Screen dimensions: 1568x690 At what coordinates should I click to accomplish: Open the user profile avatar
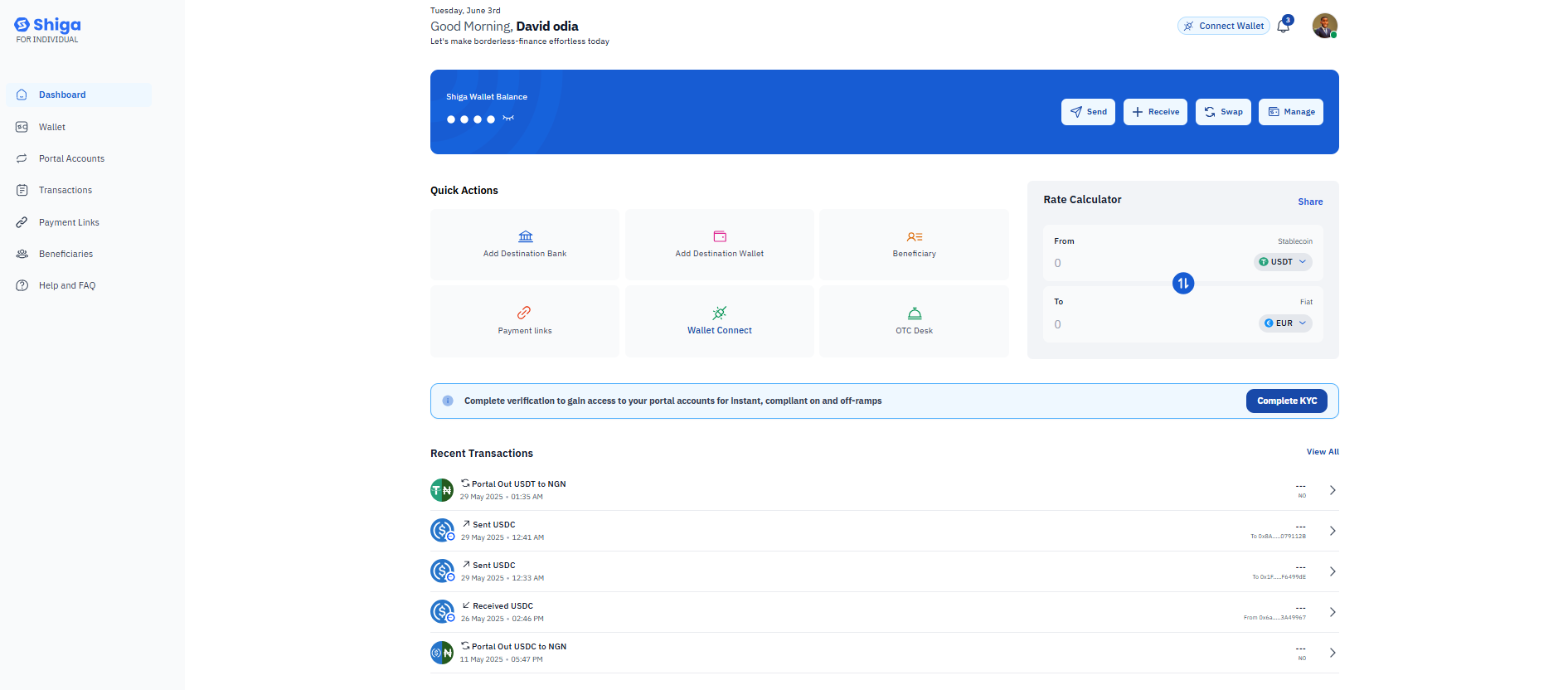pos(1324,26)
